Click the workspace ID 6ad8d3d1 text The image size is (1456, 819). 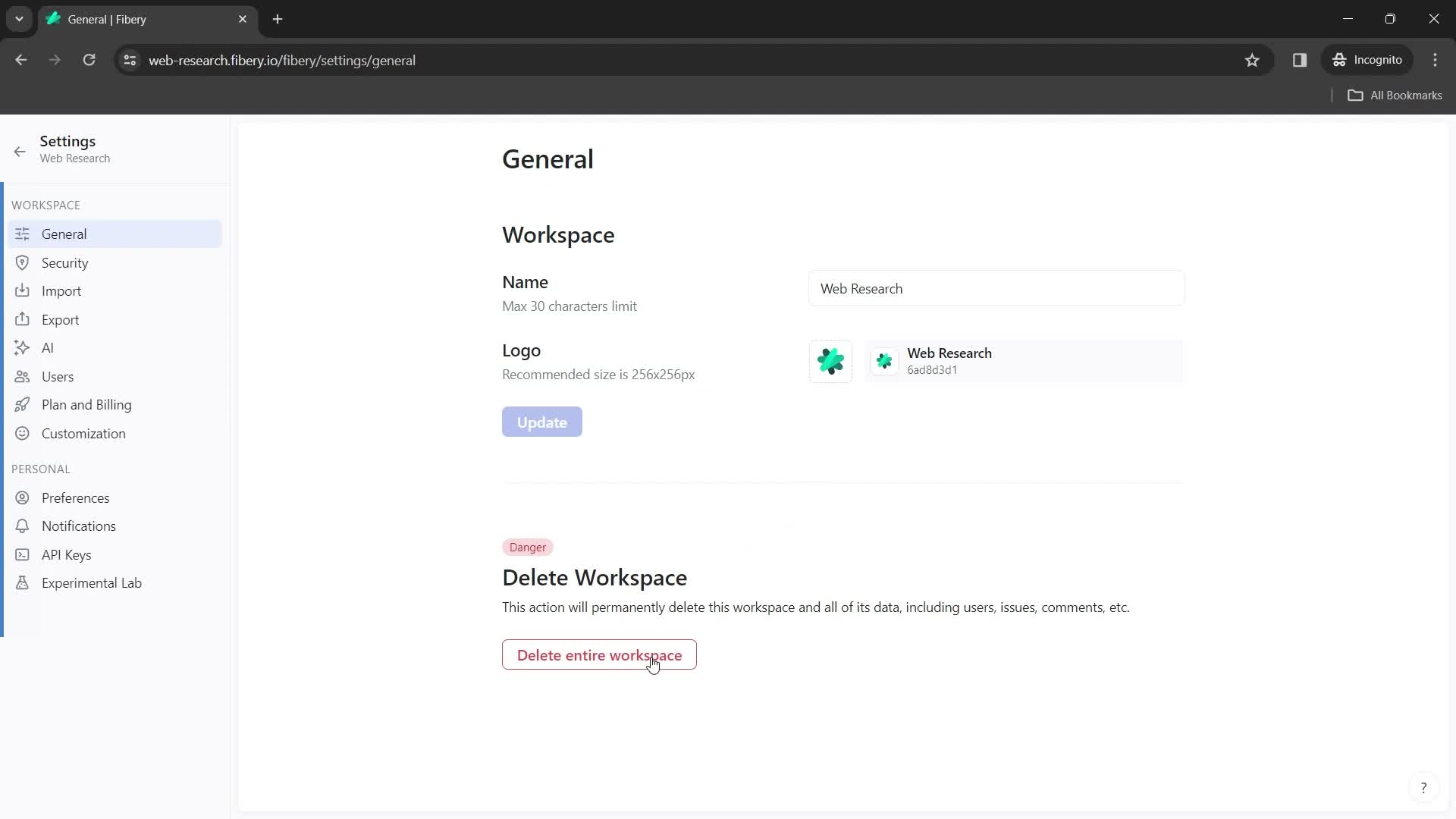932,370
